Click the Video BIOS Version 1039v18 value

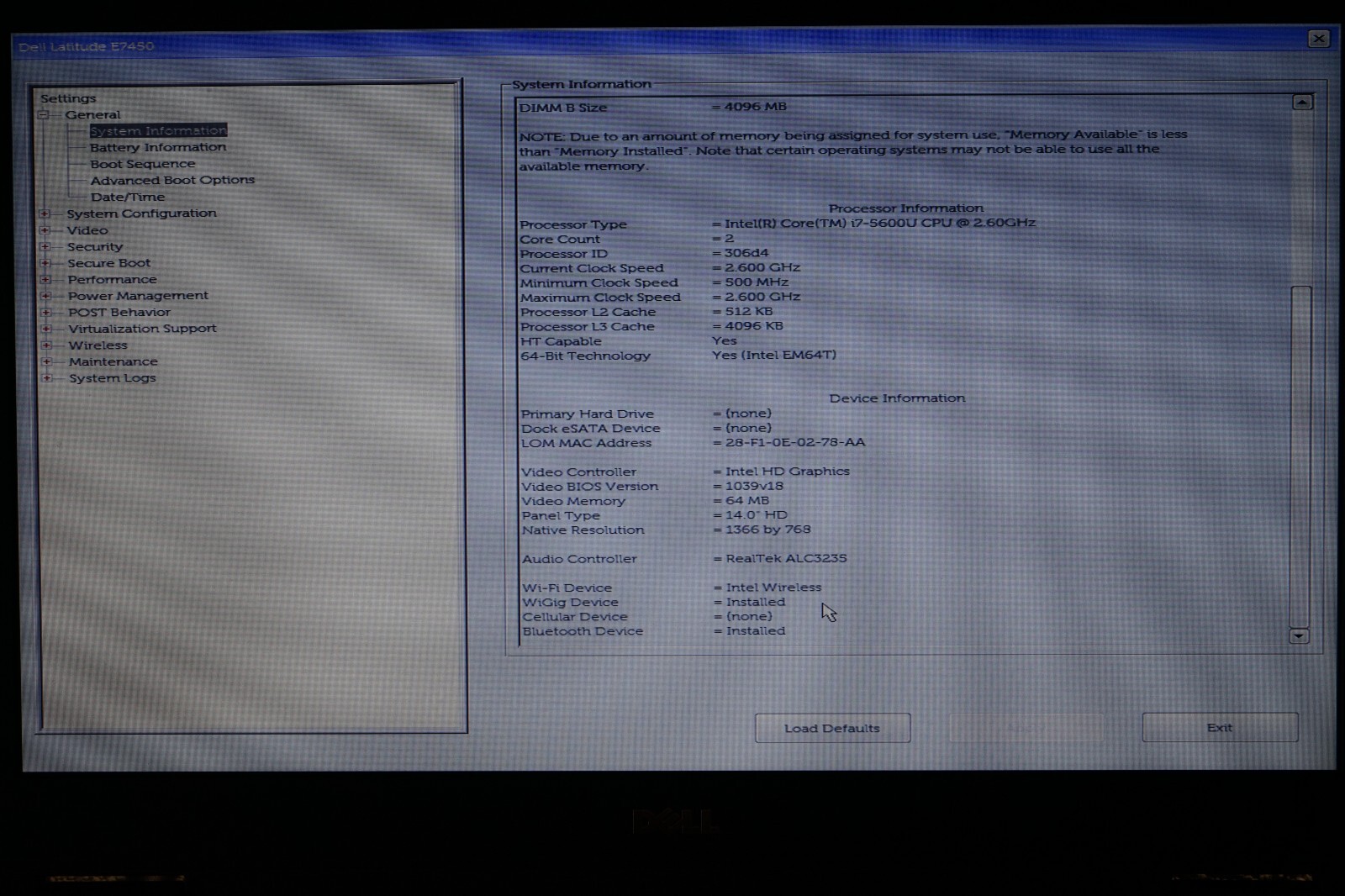(x=754, y=486)
